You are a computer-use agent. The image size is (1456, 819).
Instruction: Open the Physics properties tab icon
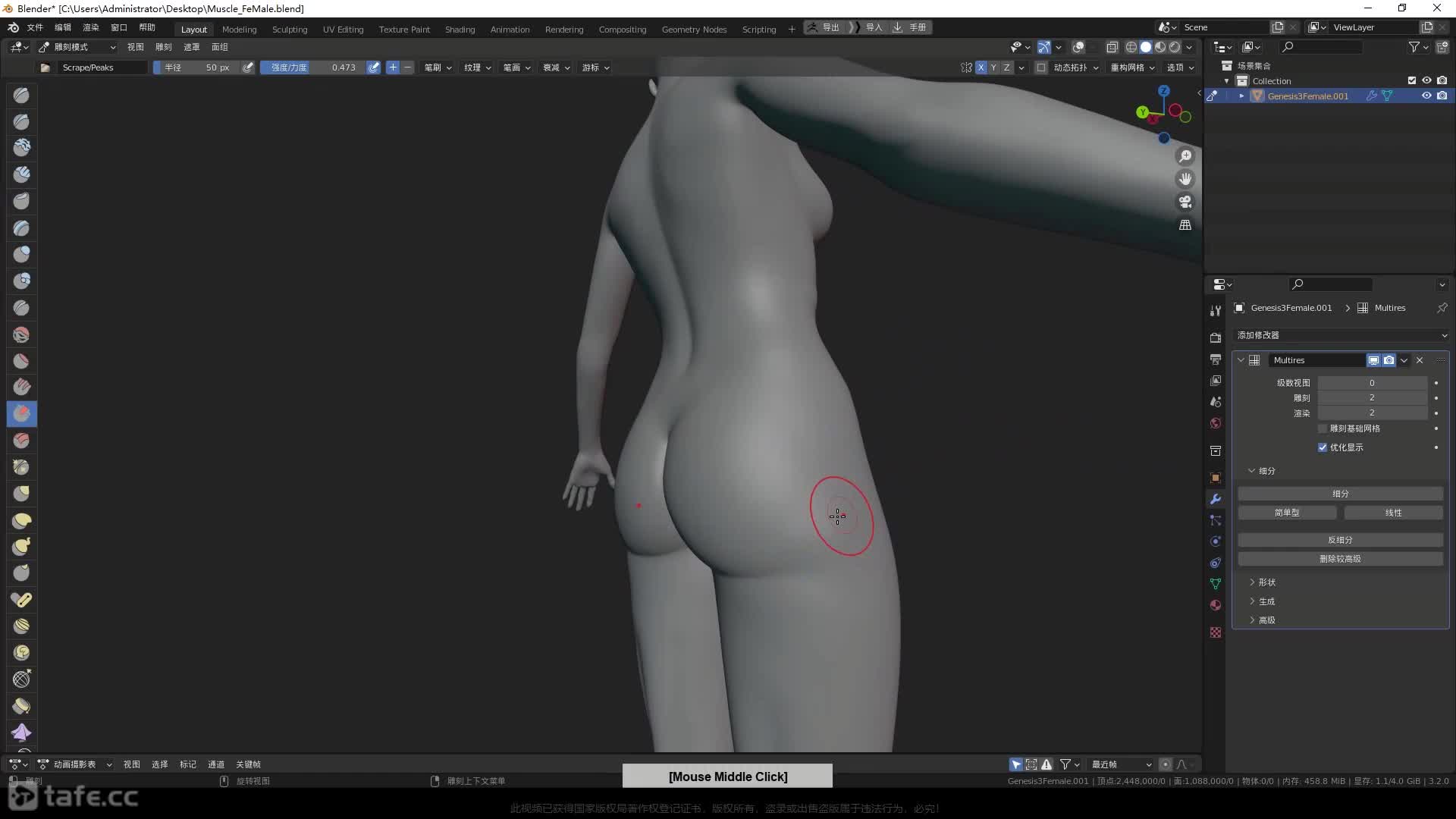click(1216, 541)
